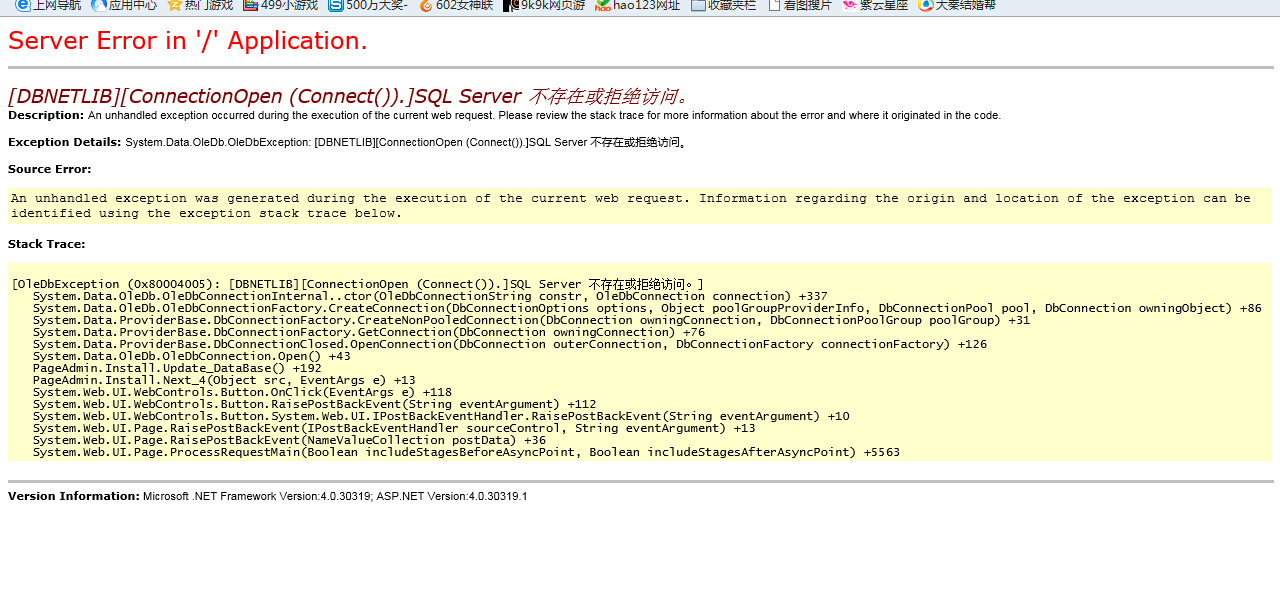This screenshot has width=1280, height=596.
Task: Click the hao123网址 bookmark icon
Action: 602,5
